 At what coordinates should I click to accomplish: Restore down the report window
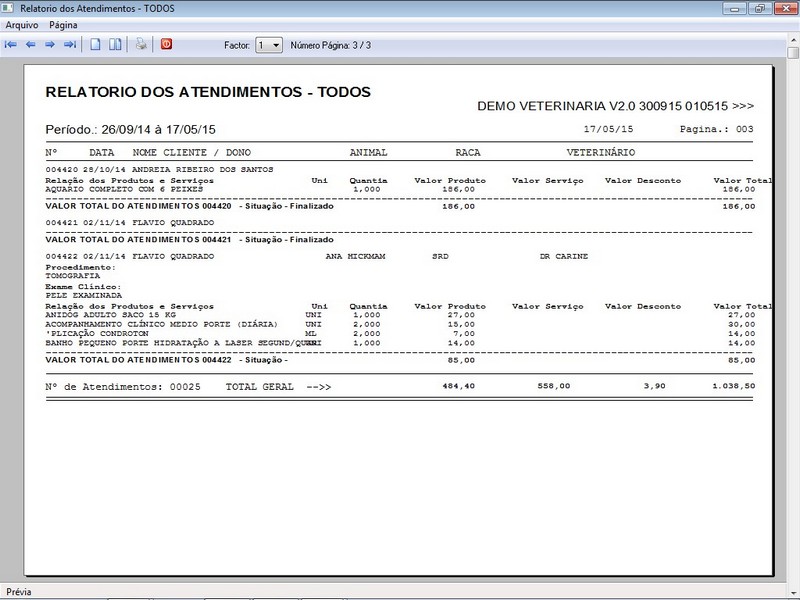click(x=758, y=8)
